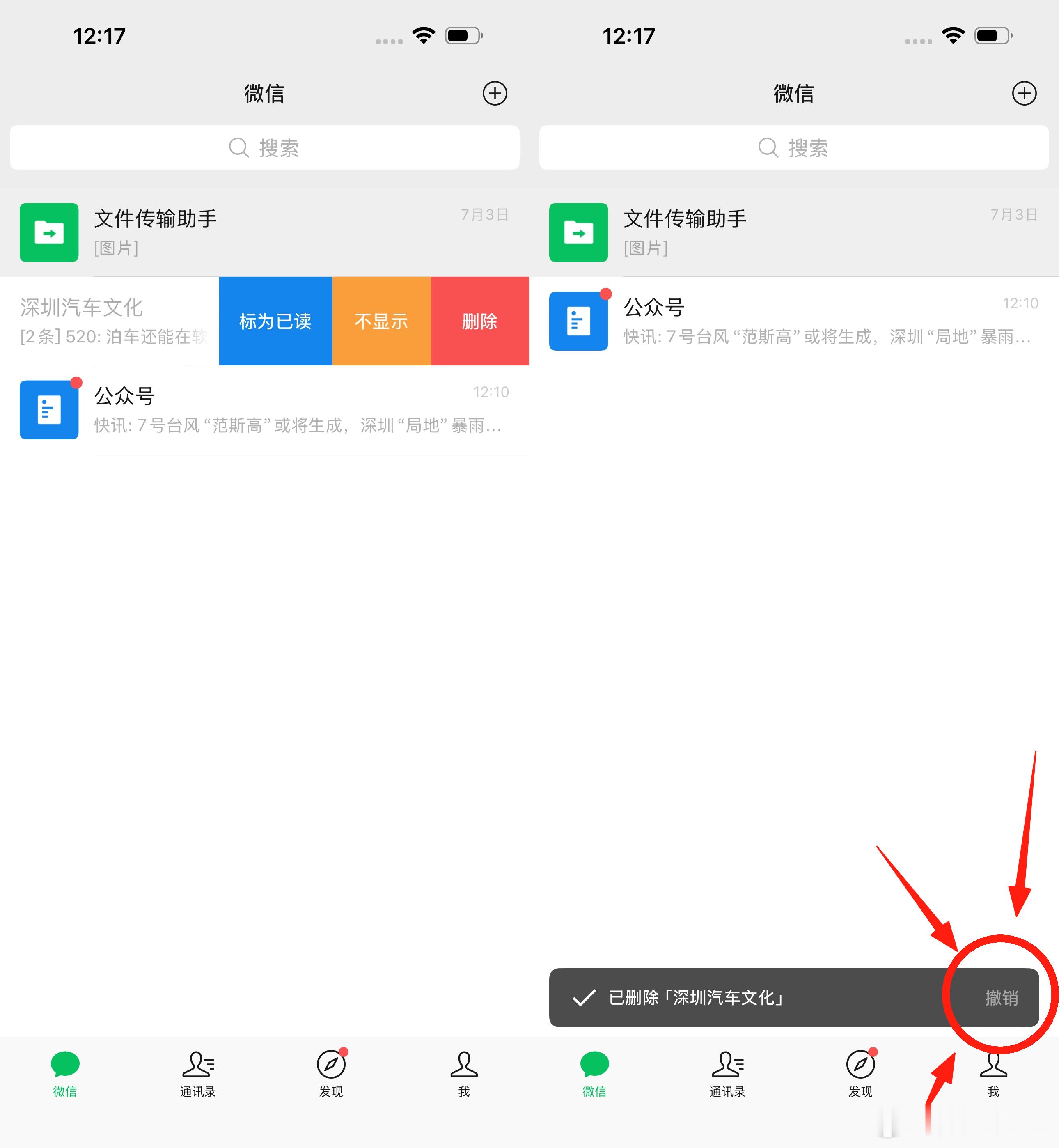Tap checkmark icon in deletion toast

click(x=584, y=998)
